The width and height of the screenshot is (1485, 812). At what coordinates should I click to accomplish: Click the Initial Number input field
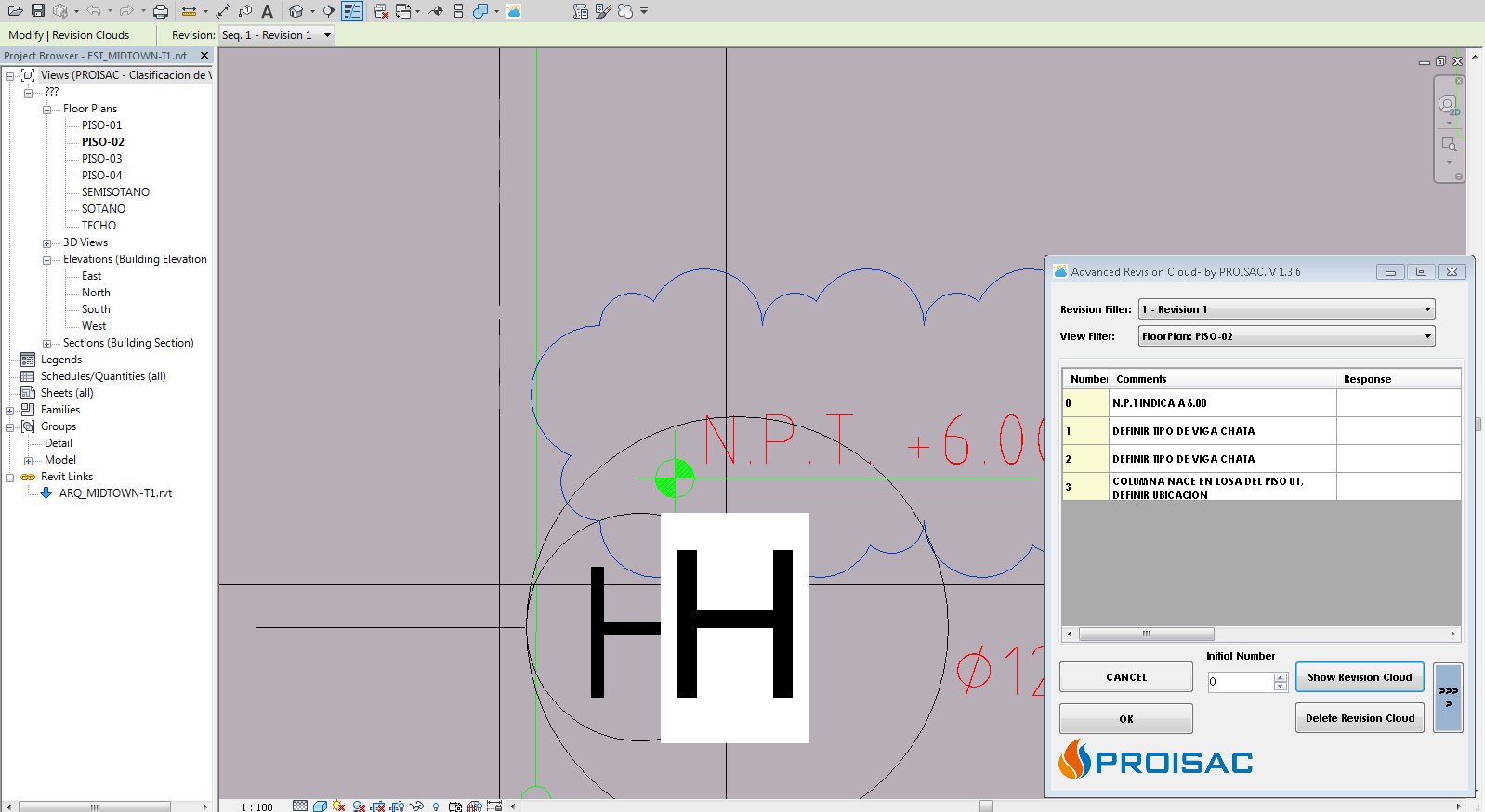coord(1240,682)
